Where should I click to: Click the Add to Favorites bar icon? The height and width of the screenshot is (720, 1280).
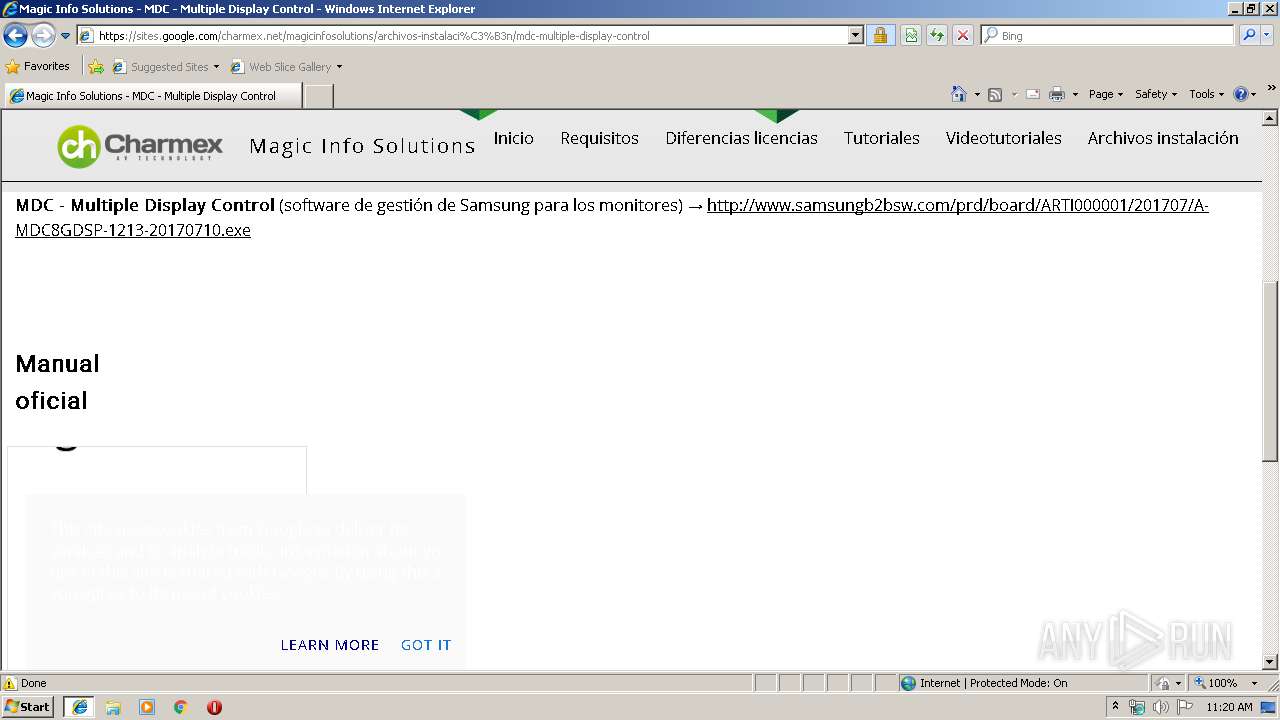pyautogui.click(x=96, y=67)
